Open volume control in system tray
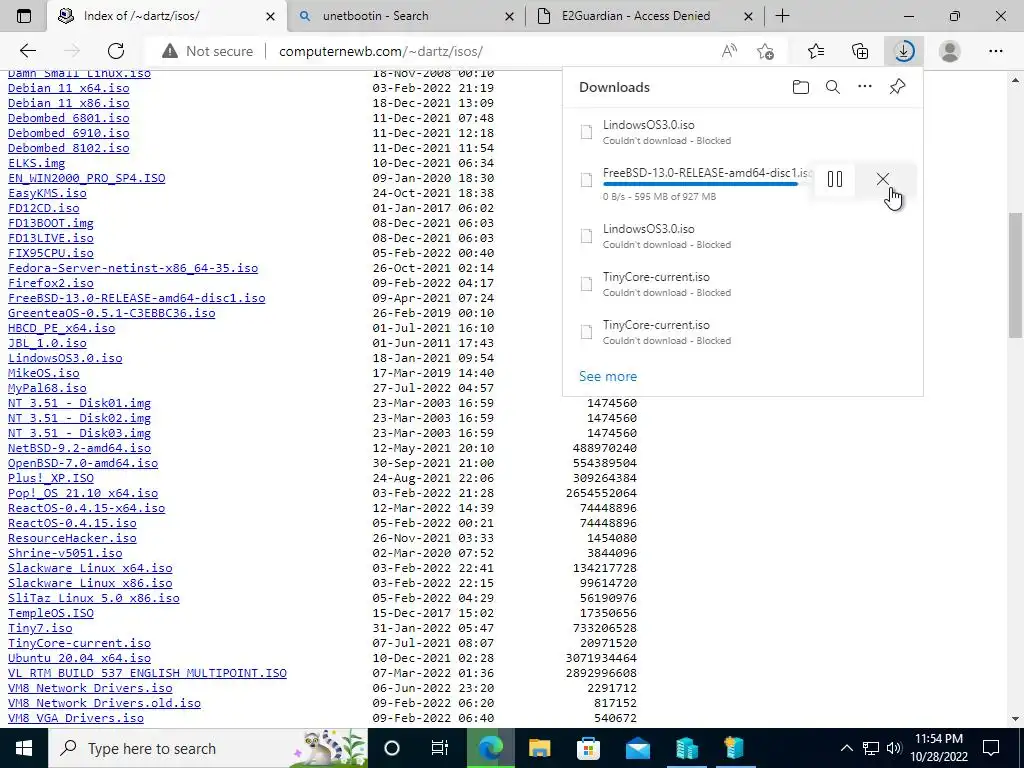1024x768 pixels. pos(894,748)
